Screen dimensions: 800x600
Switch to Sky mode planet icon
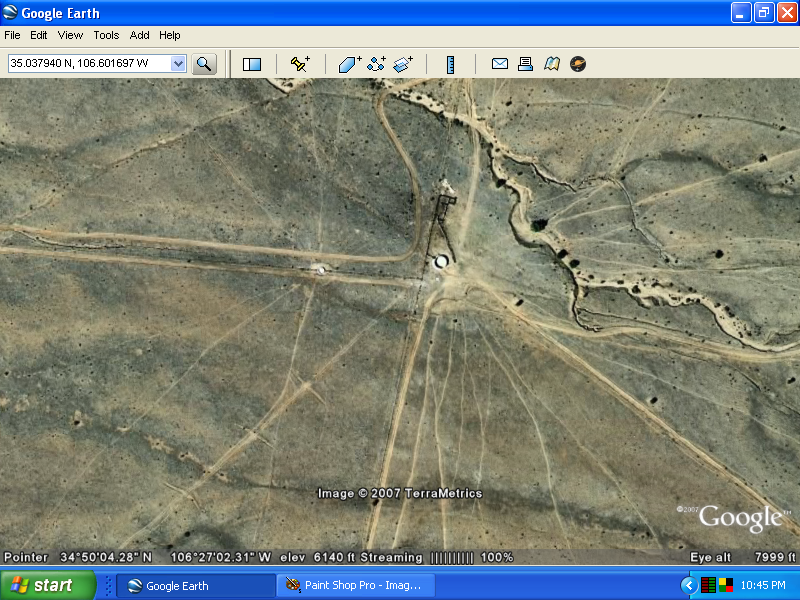click(x=578, y=64)
